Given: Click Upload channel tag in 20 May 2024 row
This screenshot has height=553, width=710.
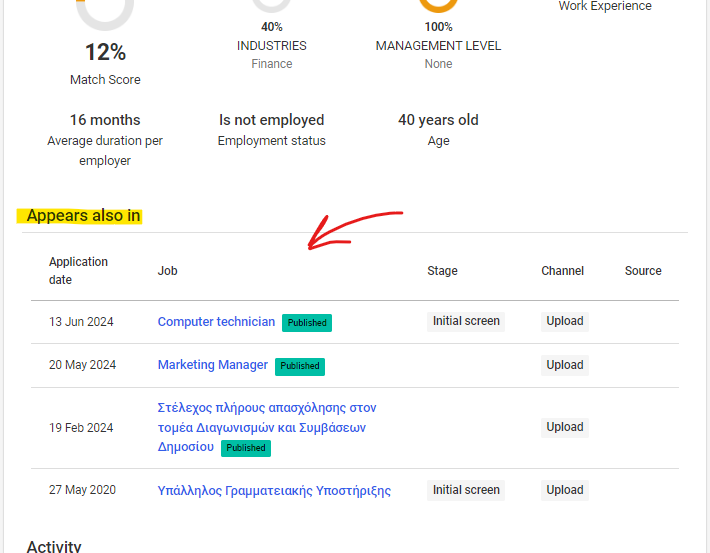Looking at the screenshot, I should tap(565, 365).
